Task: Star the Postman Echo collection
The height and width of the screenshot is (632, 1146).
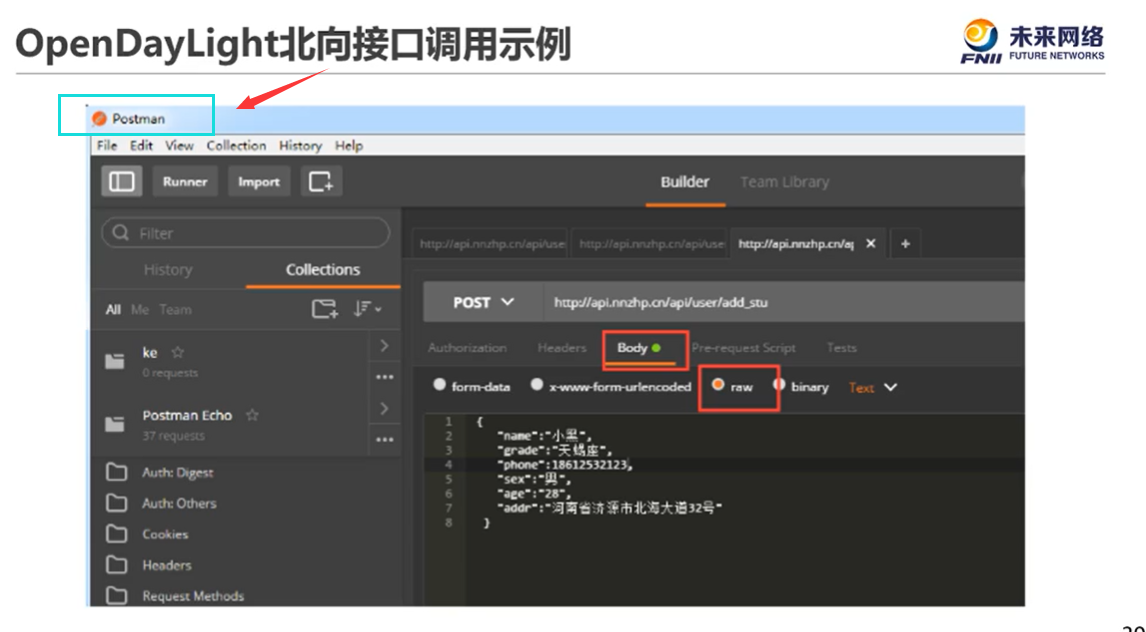Action: click(252, 415)
